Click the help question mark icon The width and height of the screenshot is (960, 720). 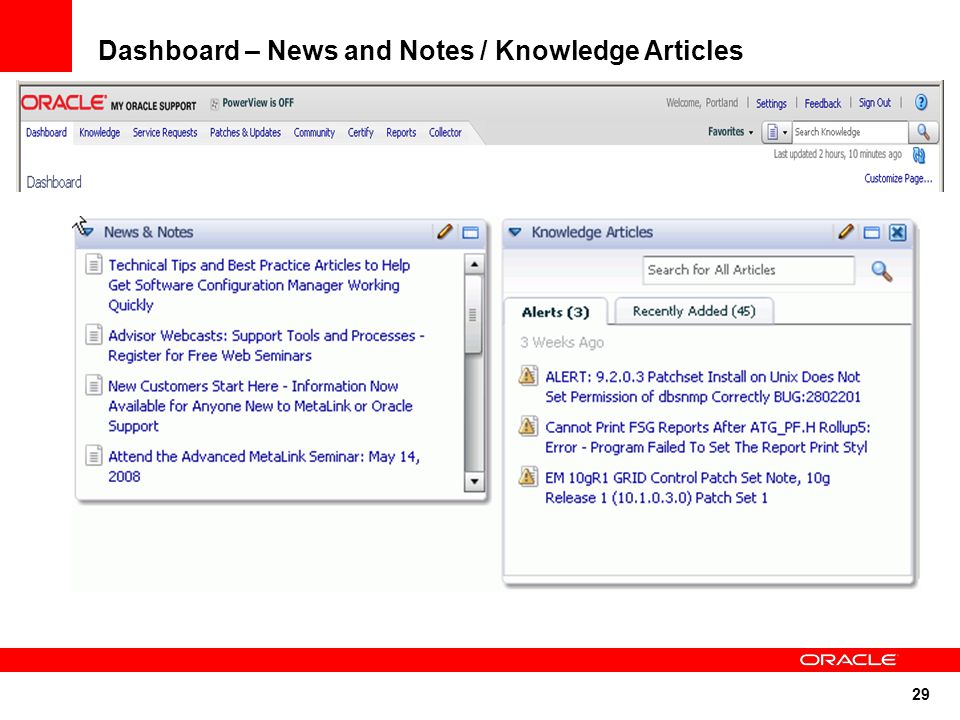920,103
